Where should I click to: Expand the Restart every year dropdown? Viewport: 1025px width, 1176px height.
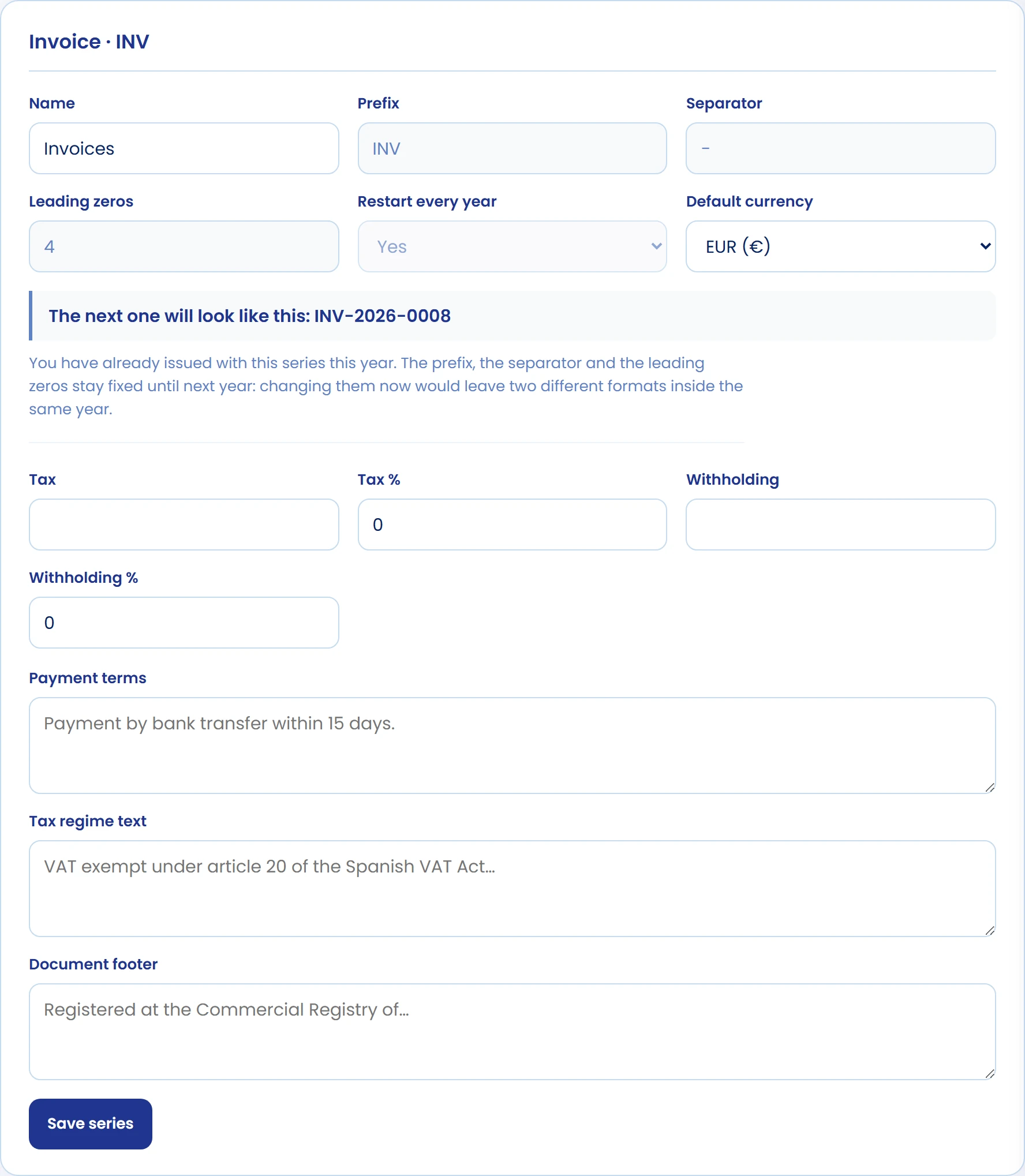(512, 246)
